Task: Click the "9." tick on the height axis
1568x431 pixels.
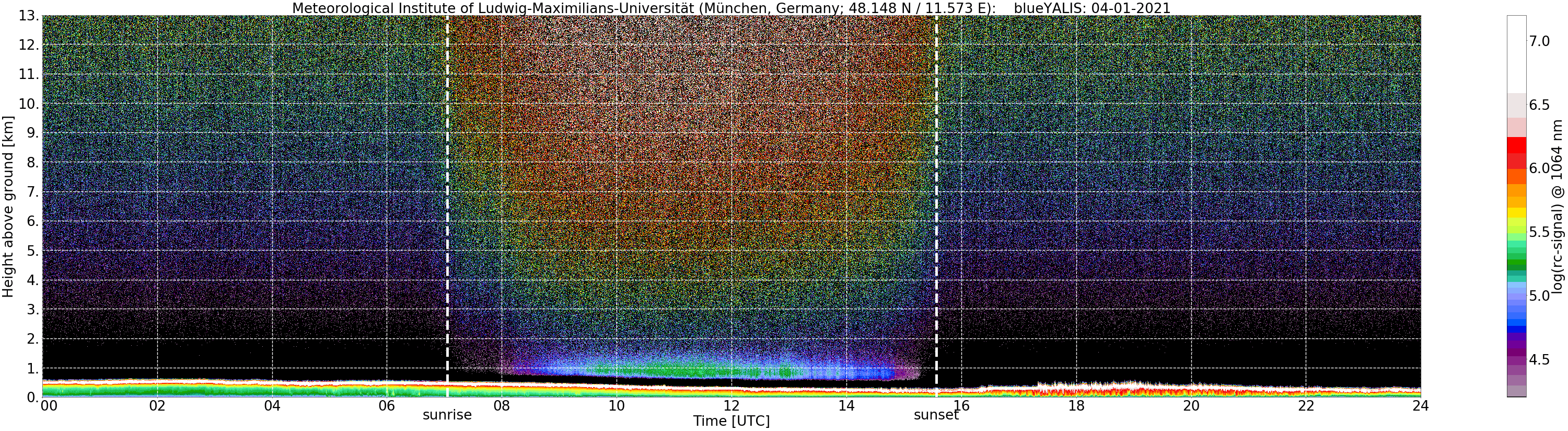Action: click(33, 133)
